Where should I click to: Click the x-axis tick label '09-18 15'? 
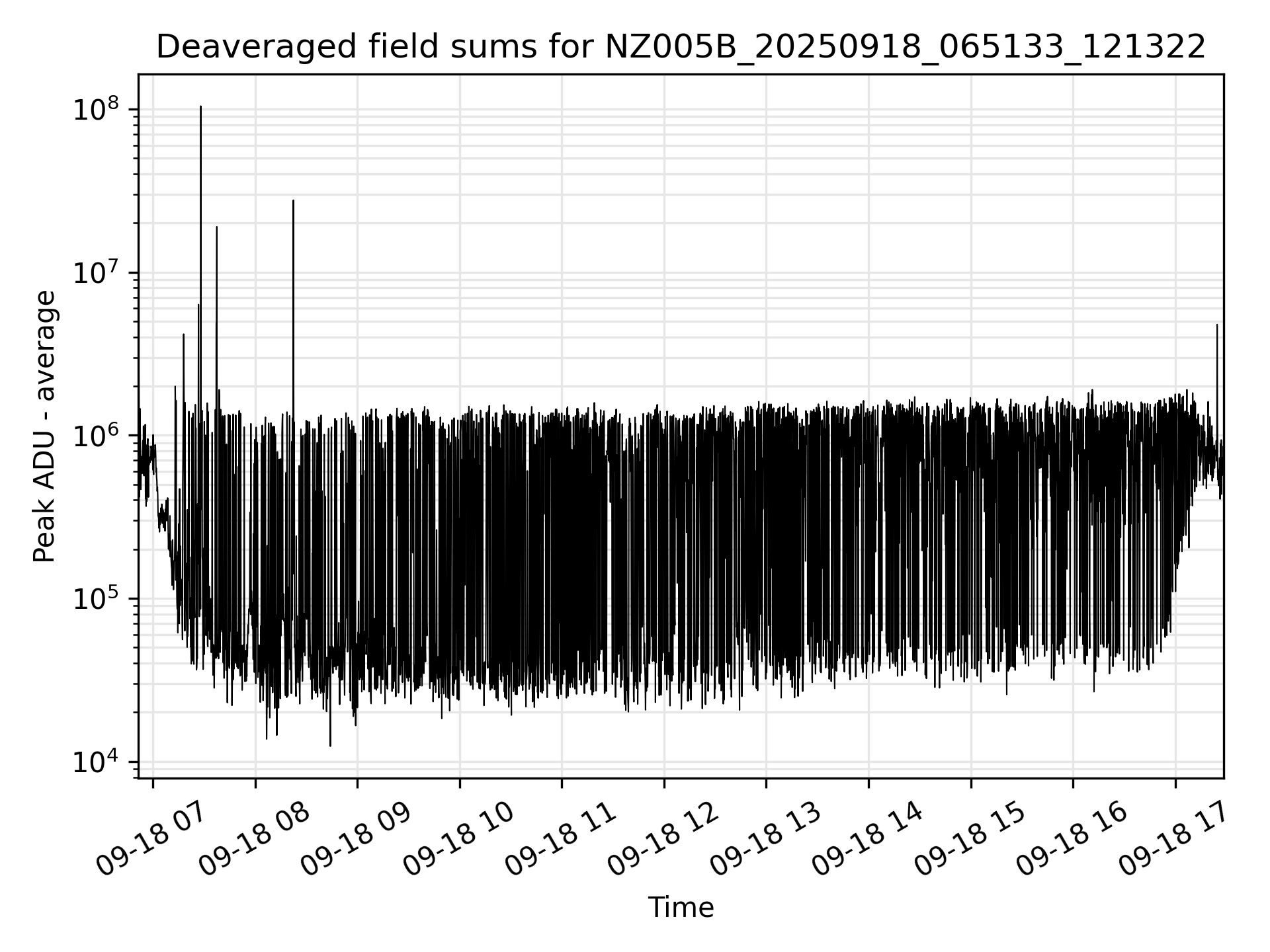click(x=969, y=838)
